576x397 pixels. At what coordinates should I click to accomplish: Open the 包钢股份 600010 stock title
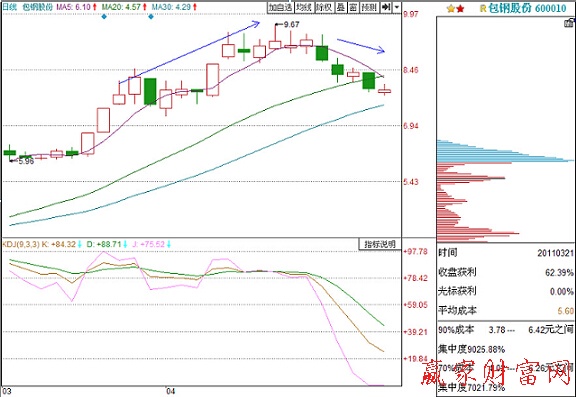(x=528, y=8)
